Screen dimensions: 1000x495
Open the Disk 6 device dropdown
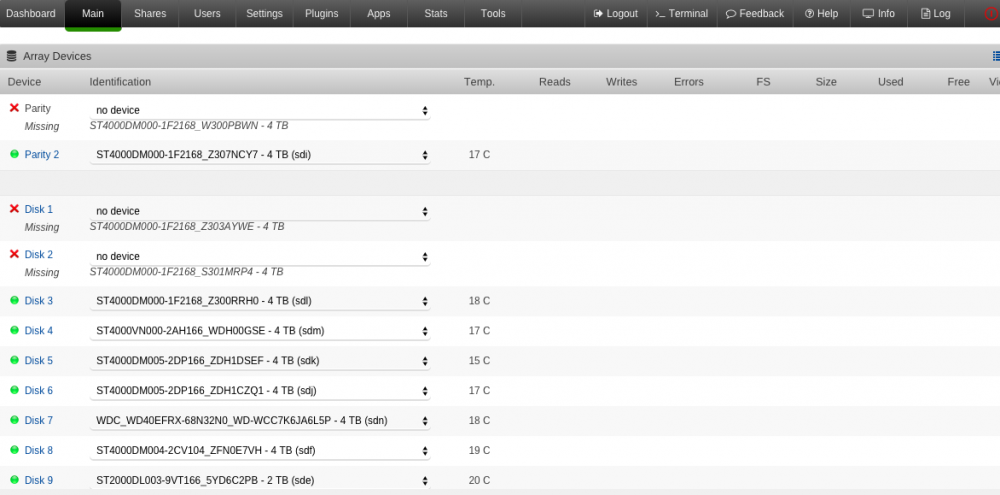click(x=260, y=390)
